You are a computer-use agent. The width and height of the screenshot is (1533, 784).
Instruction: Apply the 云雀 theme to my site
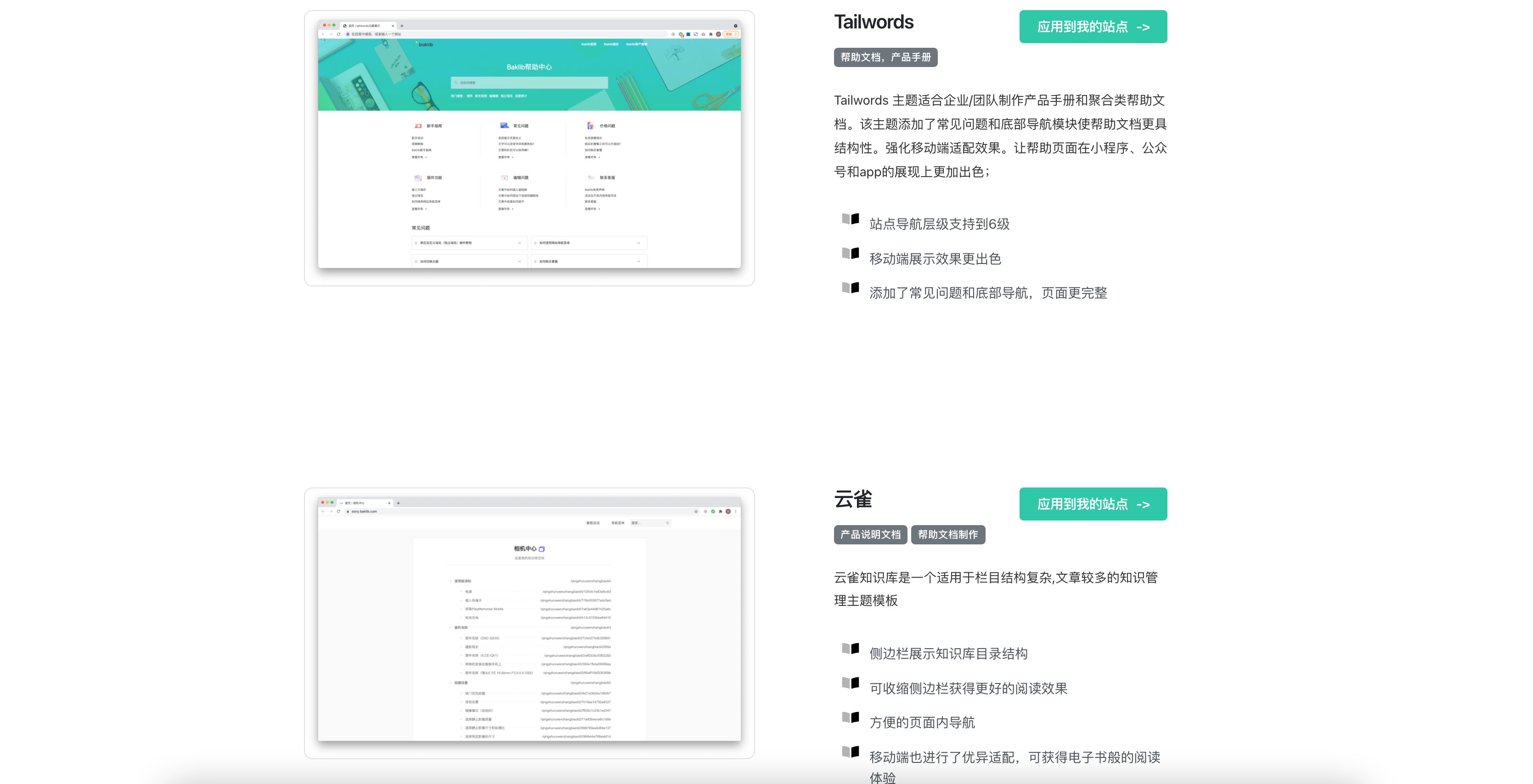coord(1093,504)
